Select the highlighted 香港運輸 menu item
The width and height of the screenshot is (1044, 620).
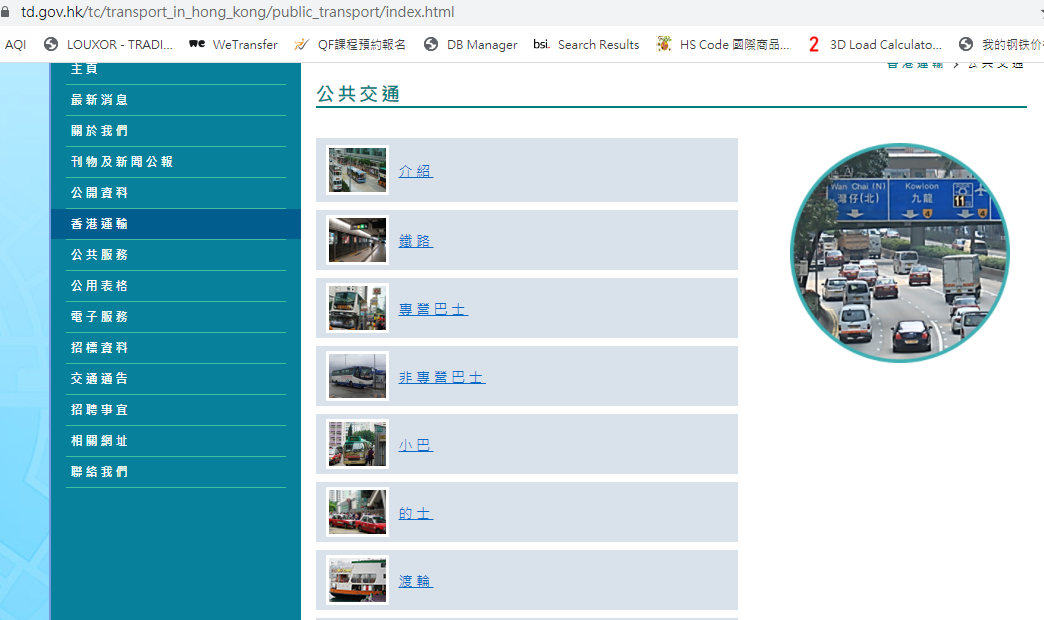click(x=176, y=224)
